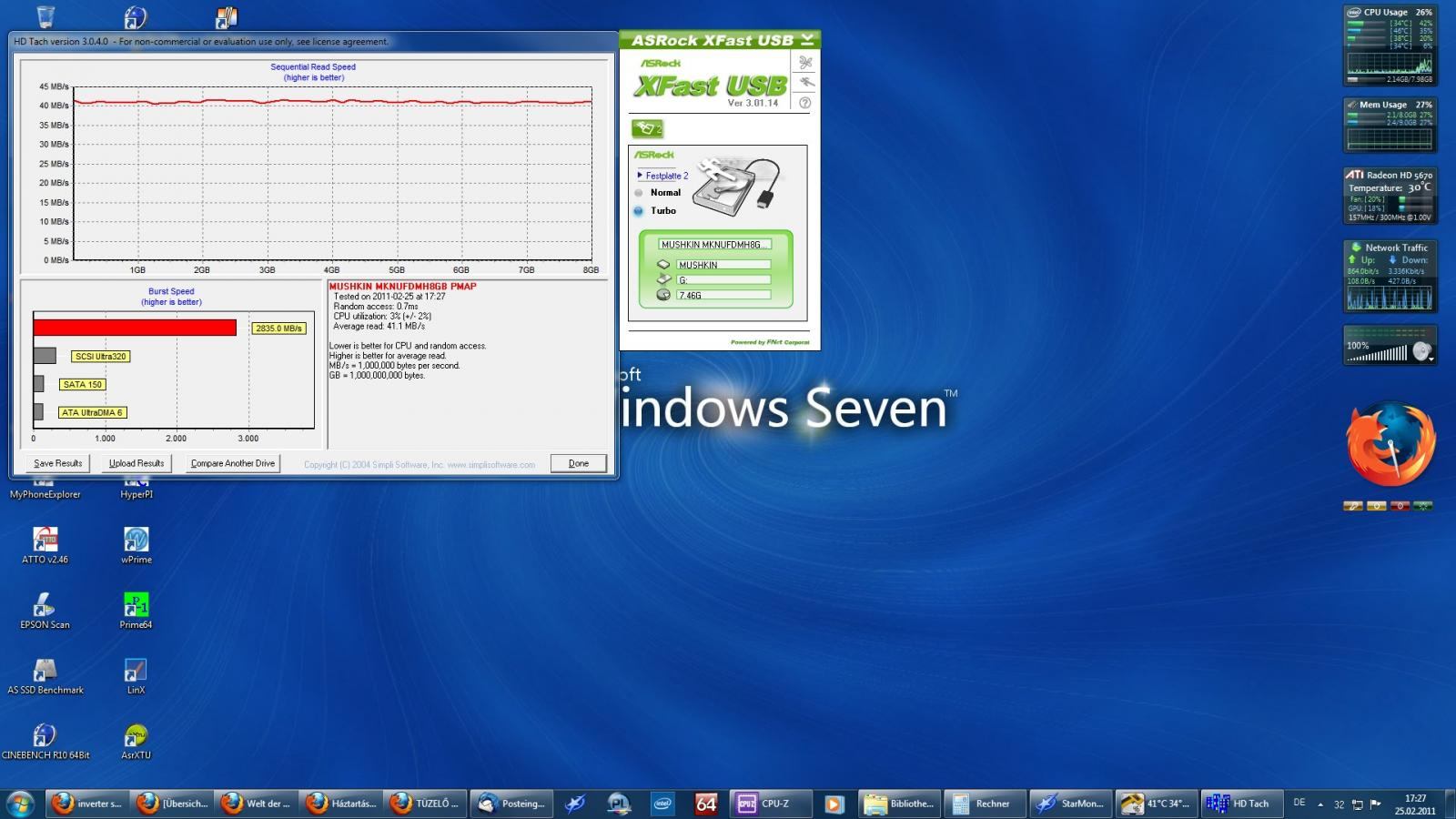This screenshot has width=1456, height=819.
Task: Expand the Festplatte 2 entry
Action: 662,176
